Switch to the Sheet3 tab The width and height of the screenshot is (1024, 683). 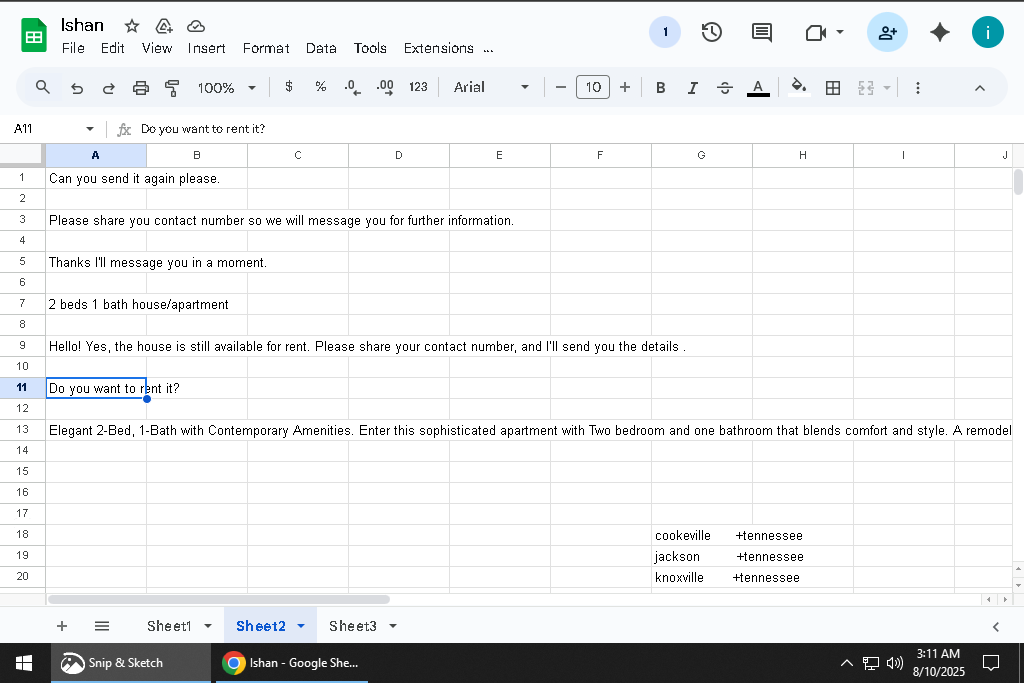tap(353, 626)
